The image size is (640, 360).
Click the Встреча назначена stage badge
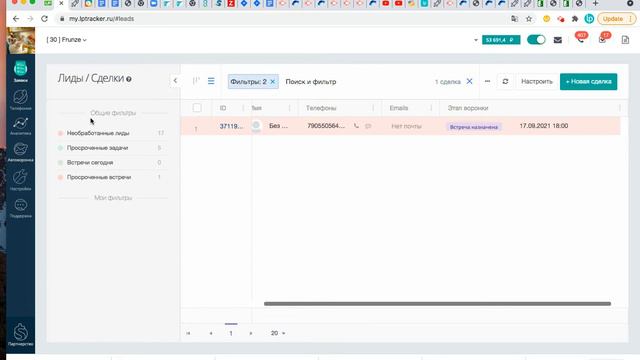click(474, 127)
